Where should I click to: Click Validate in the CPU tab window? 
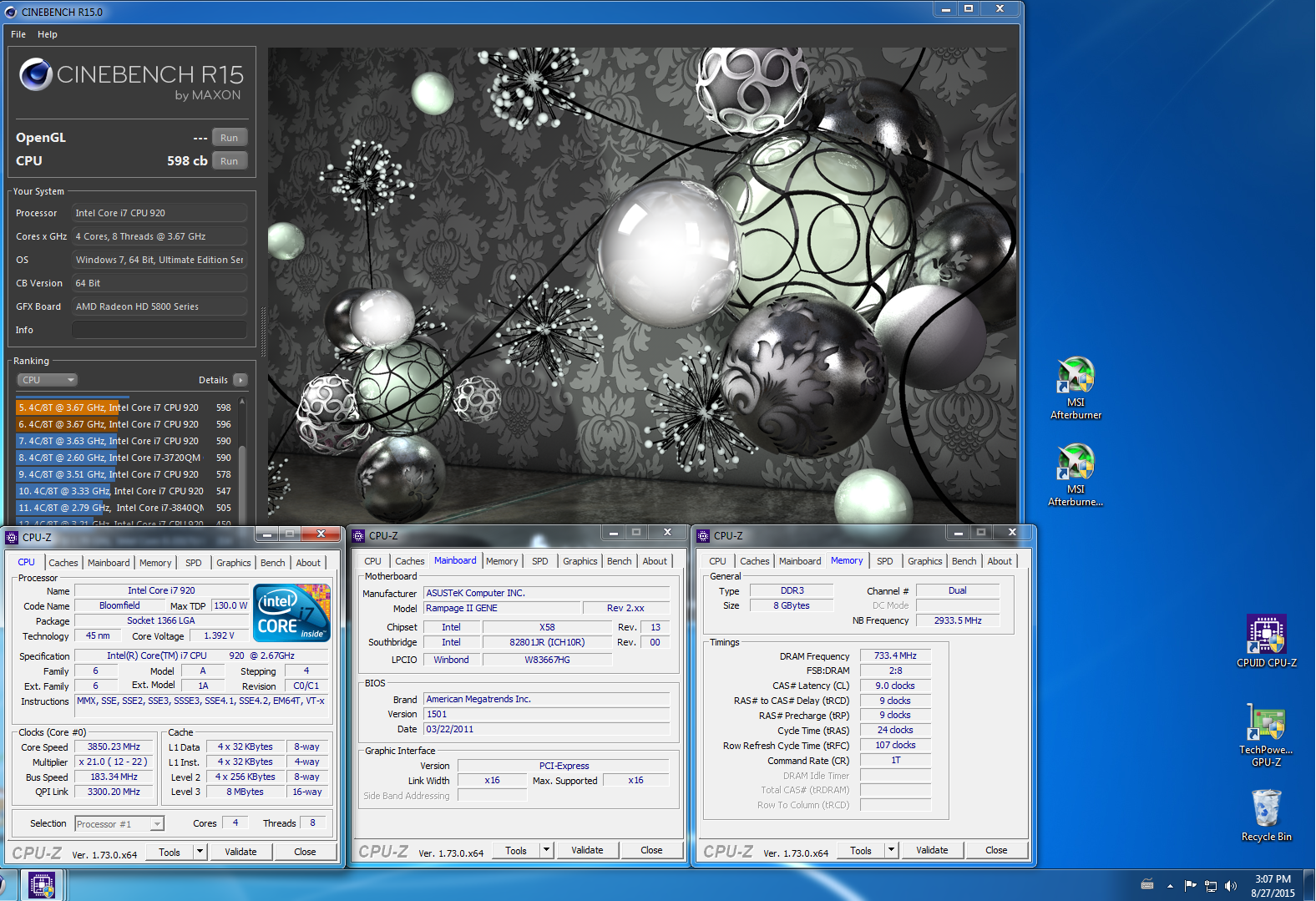point(240,852)
